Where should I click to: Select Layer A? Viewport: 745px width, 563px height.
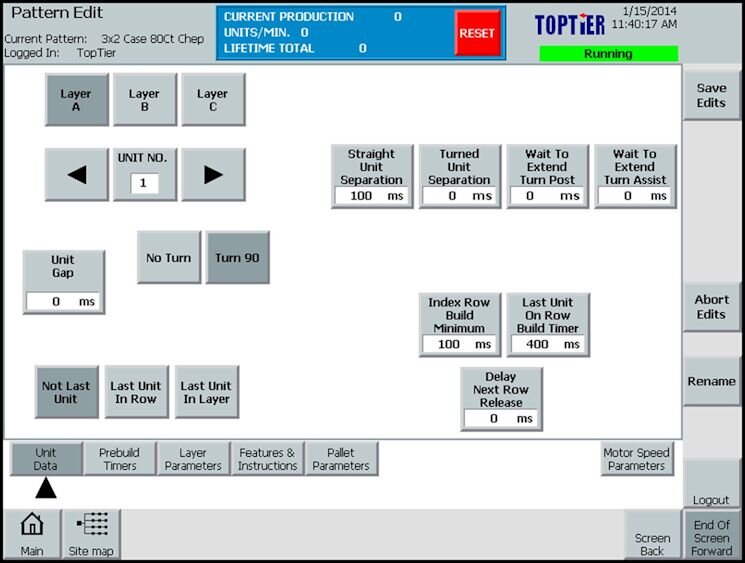click(x=76, y=100)
